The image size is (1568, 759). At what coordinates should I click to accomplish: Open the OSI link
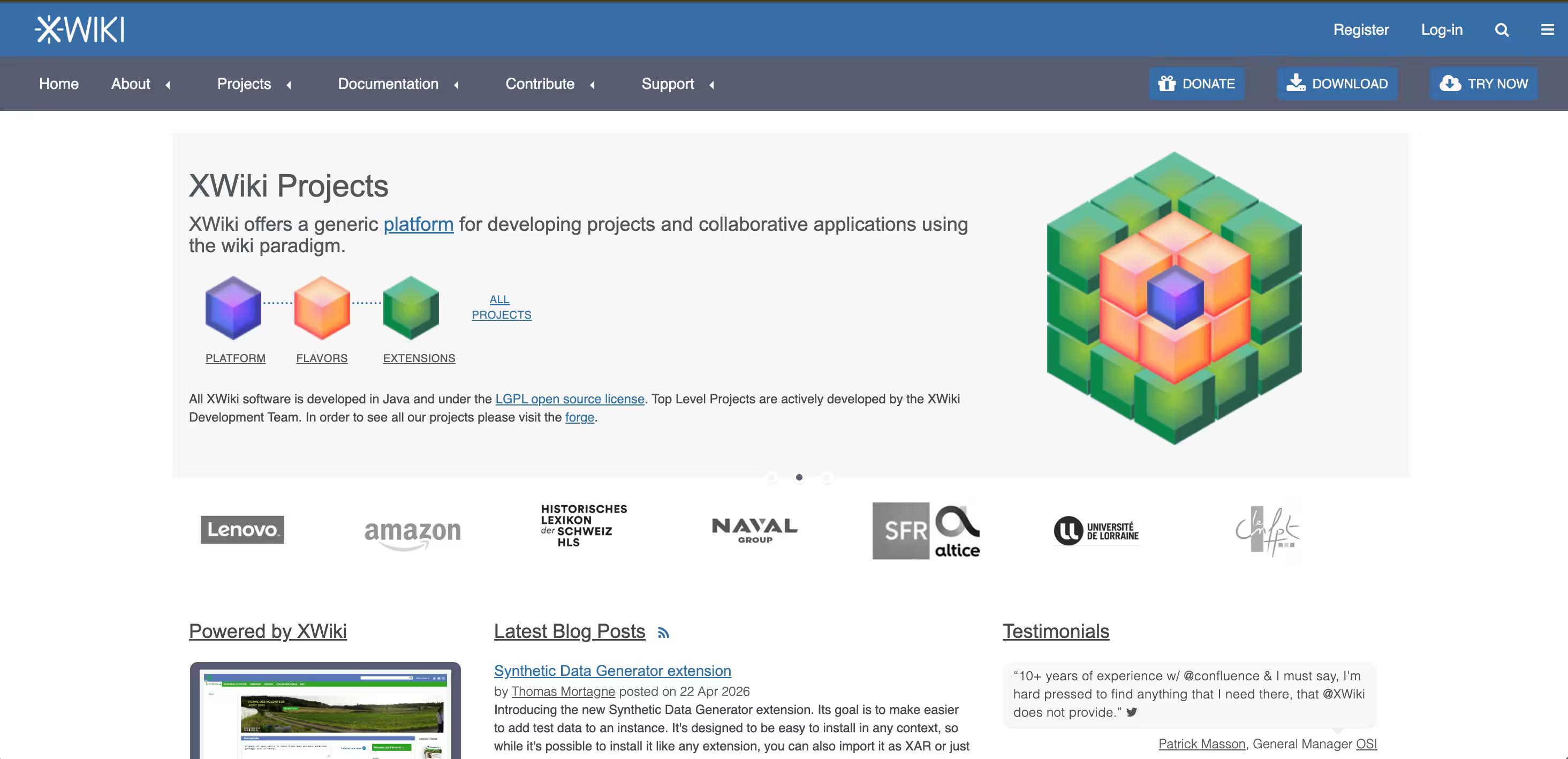pyautogui.click(x=1366, y=744)
